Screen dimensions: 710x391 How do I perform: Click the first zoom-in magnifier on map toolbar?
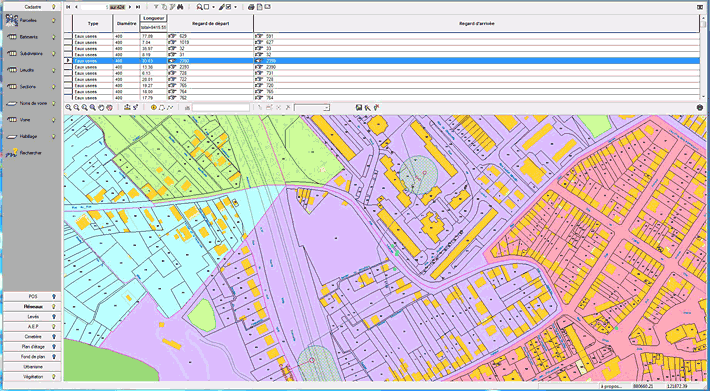coord(68,108)
